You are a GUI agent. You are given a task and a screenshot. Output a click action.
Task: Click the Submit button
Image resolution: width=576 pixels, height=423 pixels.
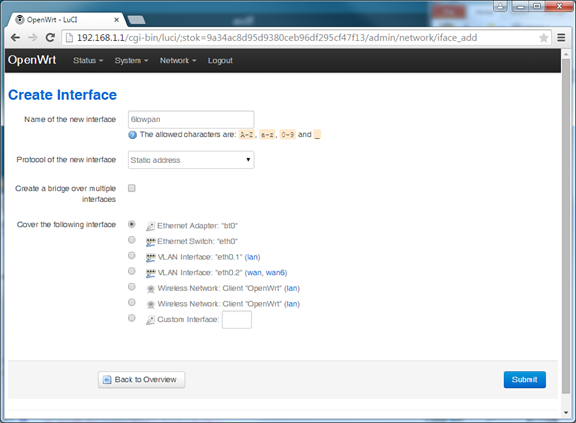[525, 380]
